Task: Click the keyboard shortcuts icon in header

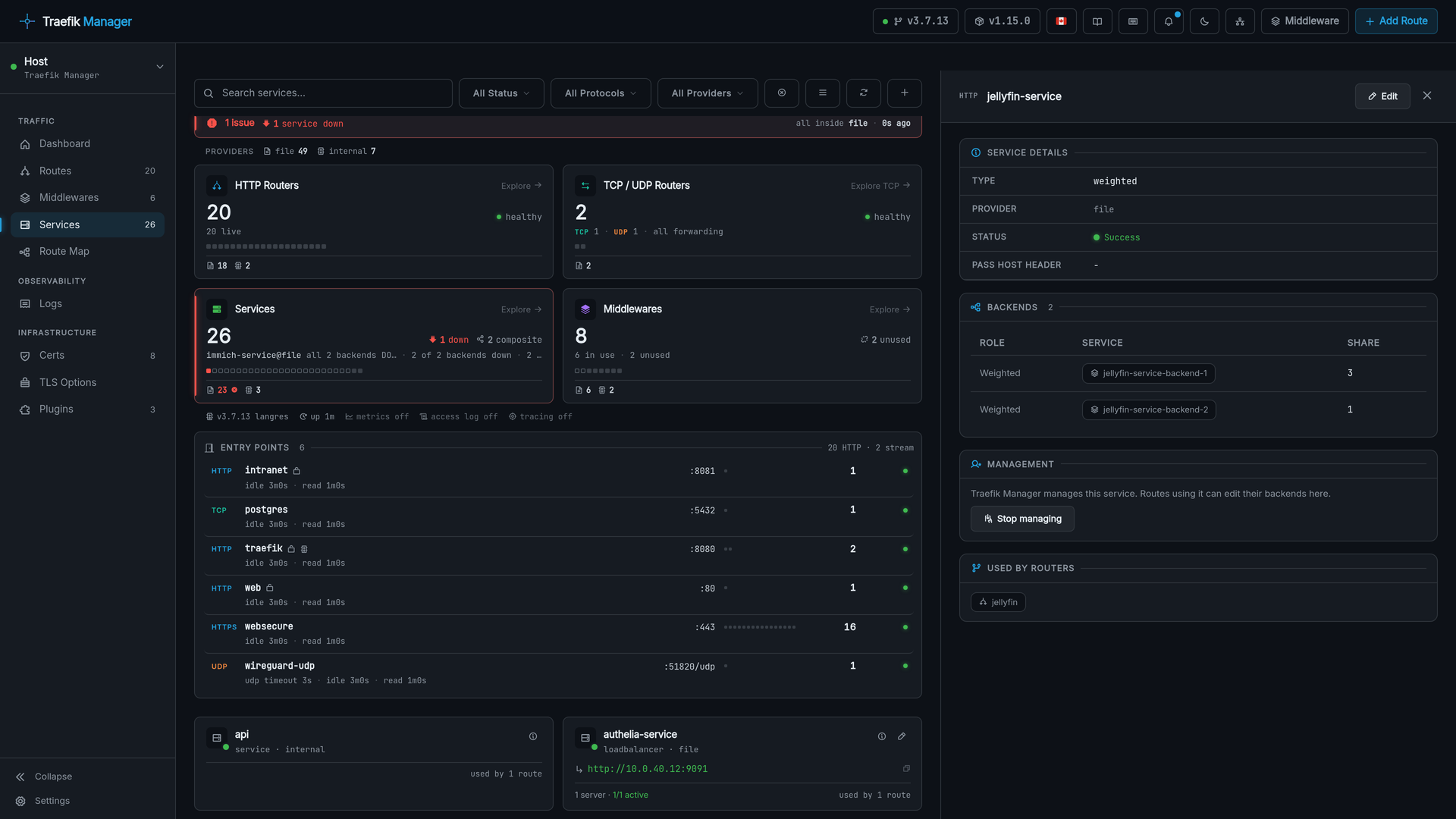Action: [x=1133, y=21]
